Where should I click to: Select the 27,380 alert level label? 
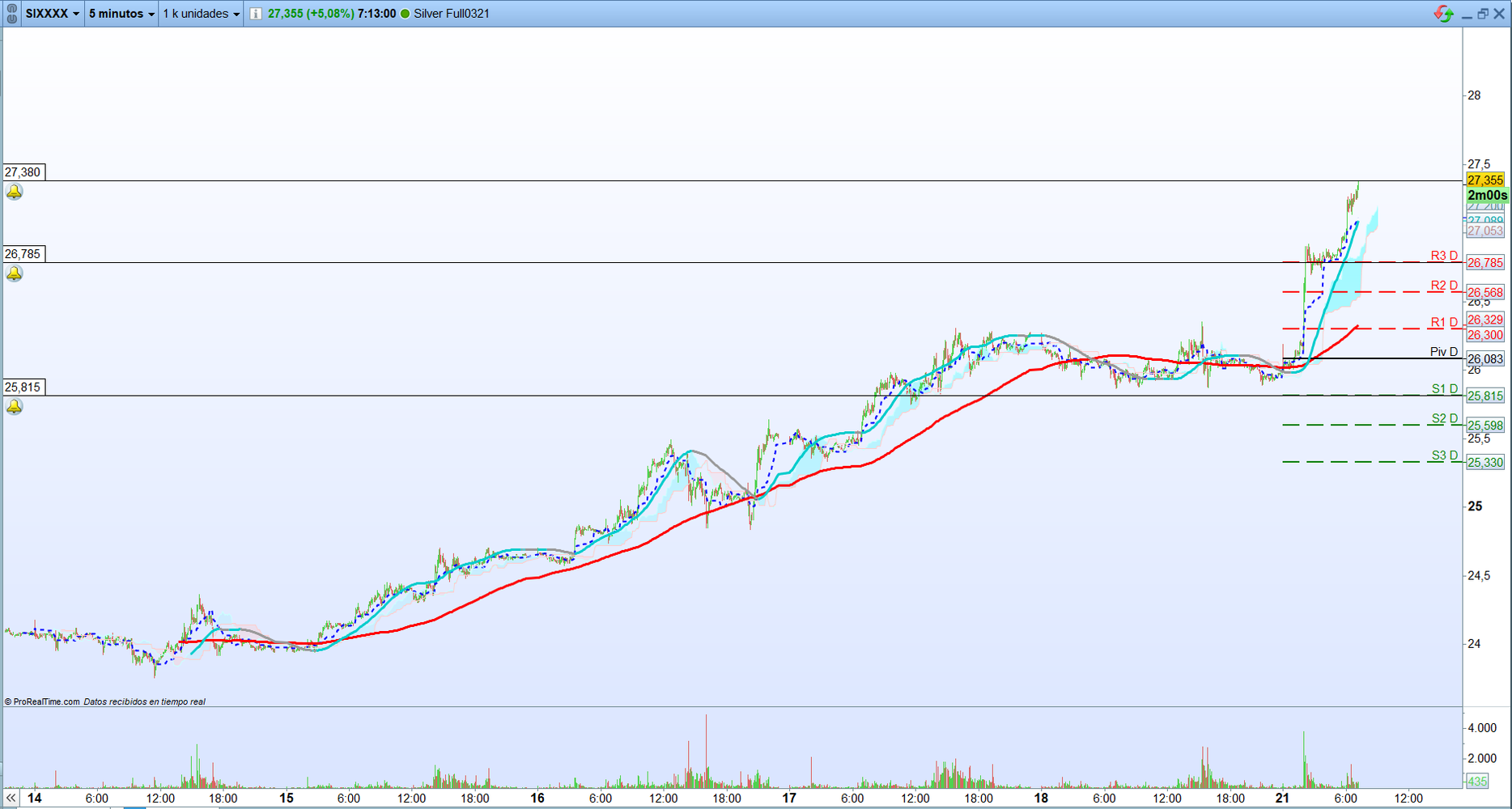[x=23, y=172]
